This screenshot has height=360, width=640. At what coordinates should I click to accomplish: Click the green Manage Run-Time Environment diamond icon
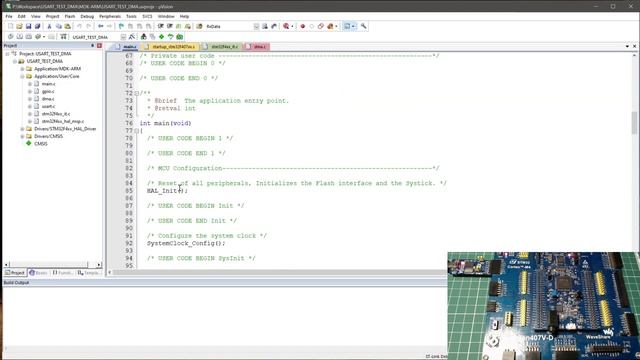pos(161,37)
